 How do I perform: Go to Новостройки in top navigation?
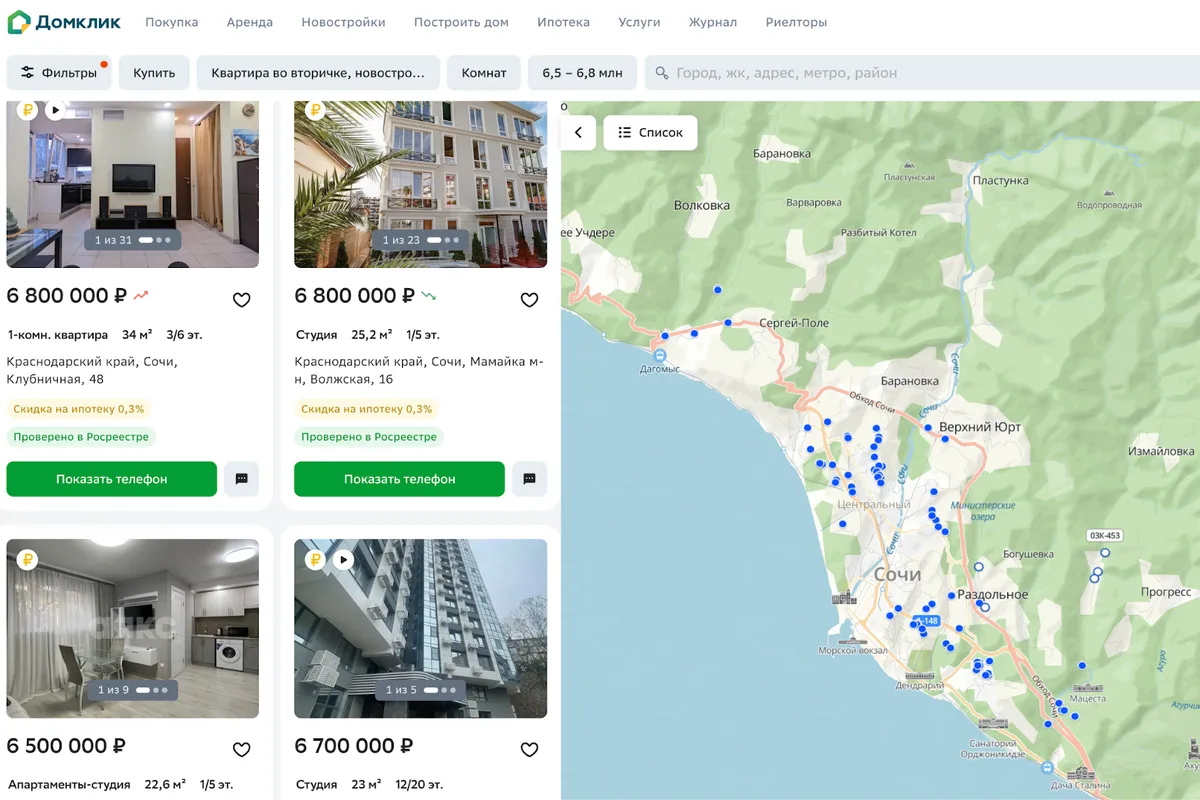pyautogui.click(x=343, y=22)
